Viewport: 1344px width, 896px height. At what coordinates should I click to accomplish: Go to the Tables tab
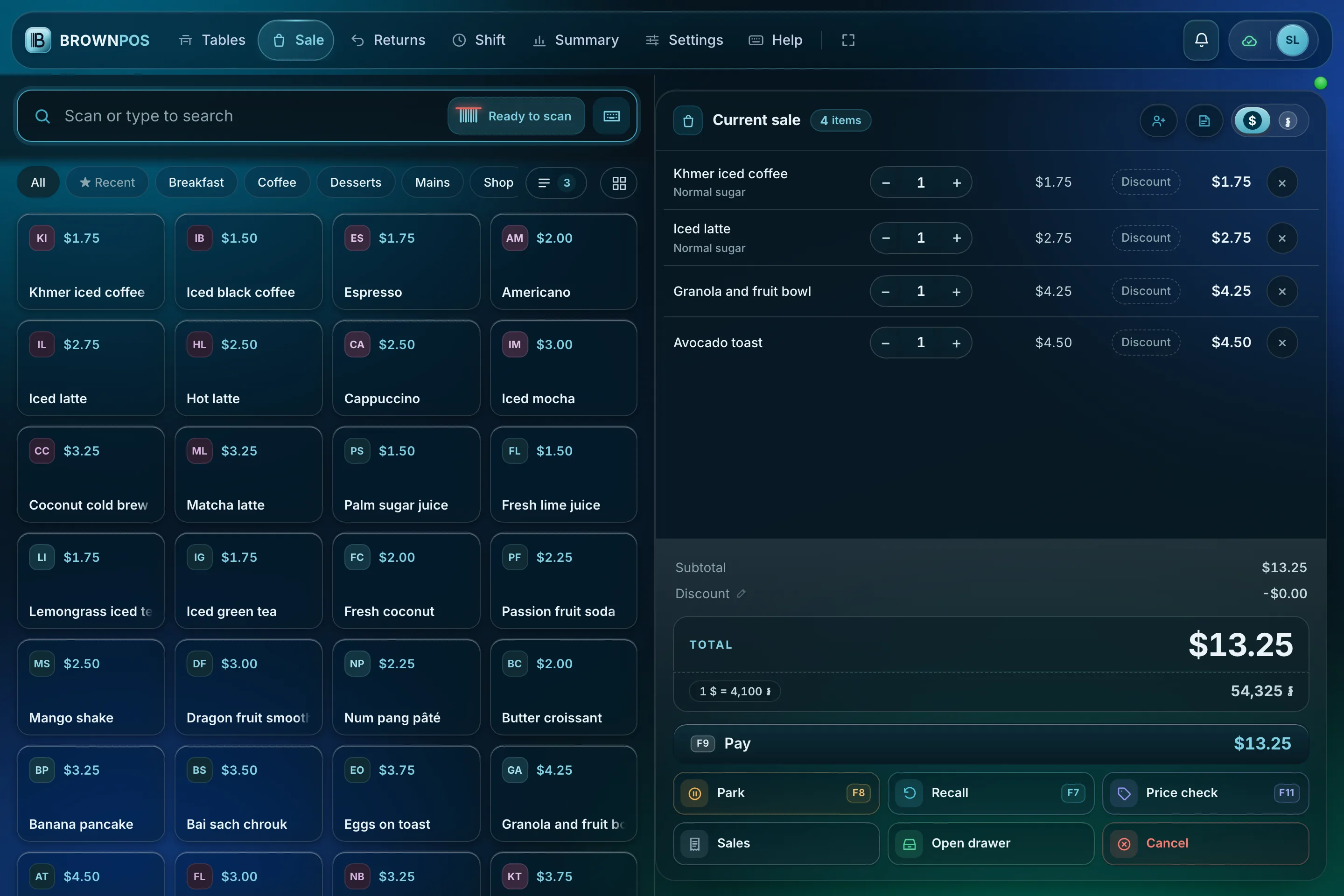[x=212, y=40]
